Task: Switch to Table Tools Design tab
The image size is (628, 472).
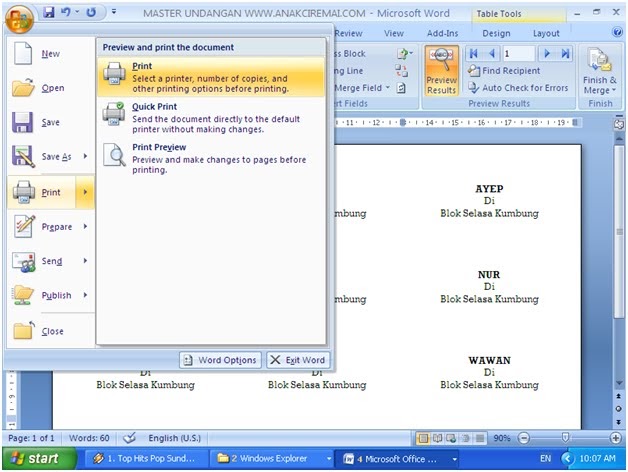Action: click(x=496, y=33)
